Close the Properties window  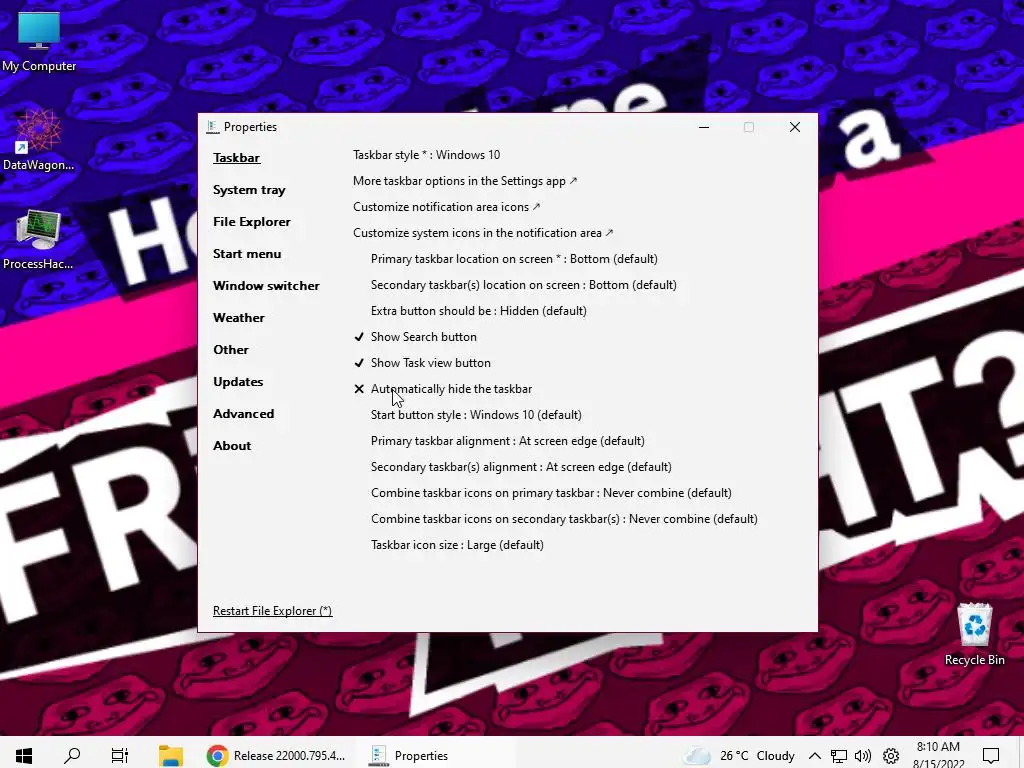[x=794, y=127]
